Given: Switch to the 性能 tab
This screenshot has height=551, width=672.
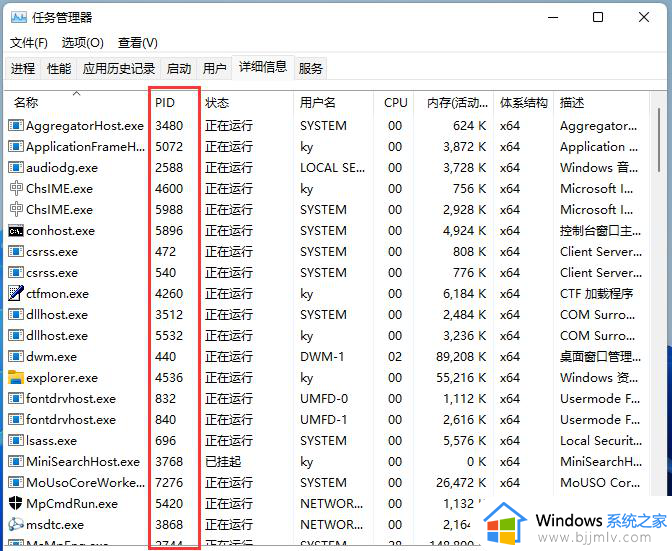Looking at the screenshot, I should pos(59,68).
